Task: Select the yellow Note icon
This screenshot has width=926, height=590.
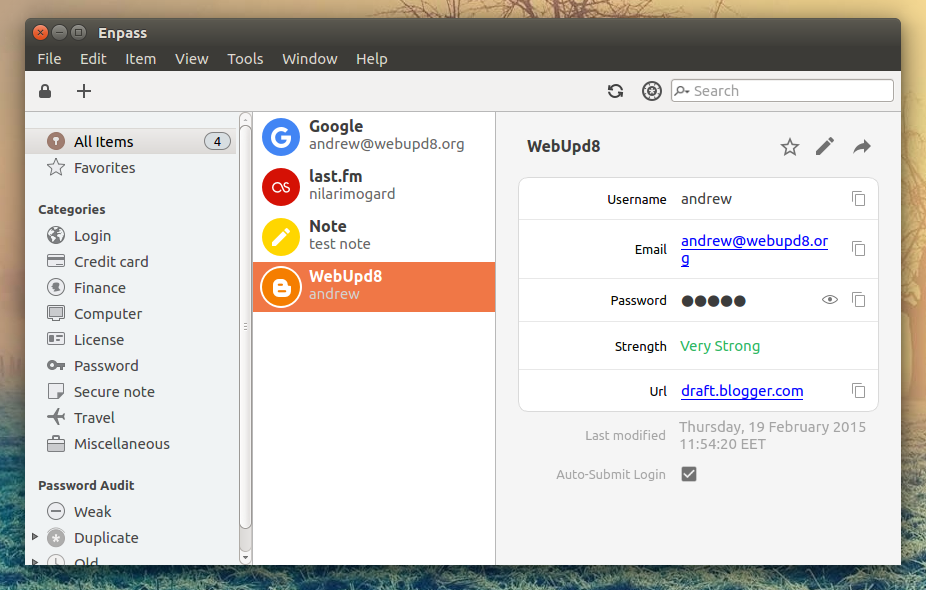Action: coord(281,237)
